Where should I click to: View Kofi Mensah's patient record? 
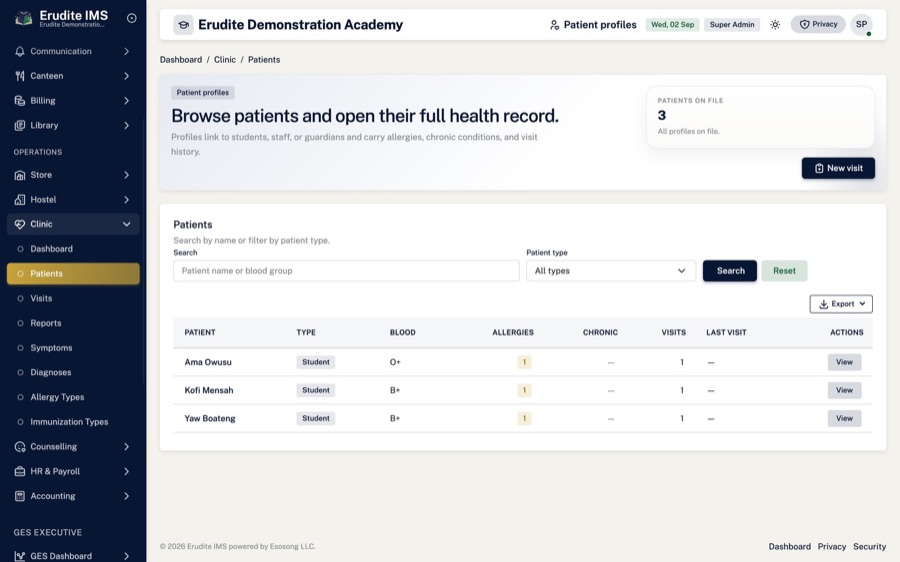tap(844, 390)
